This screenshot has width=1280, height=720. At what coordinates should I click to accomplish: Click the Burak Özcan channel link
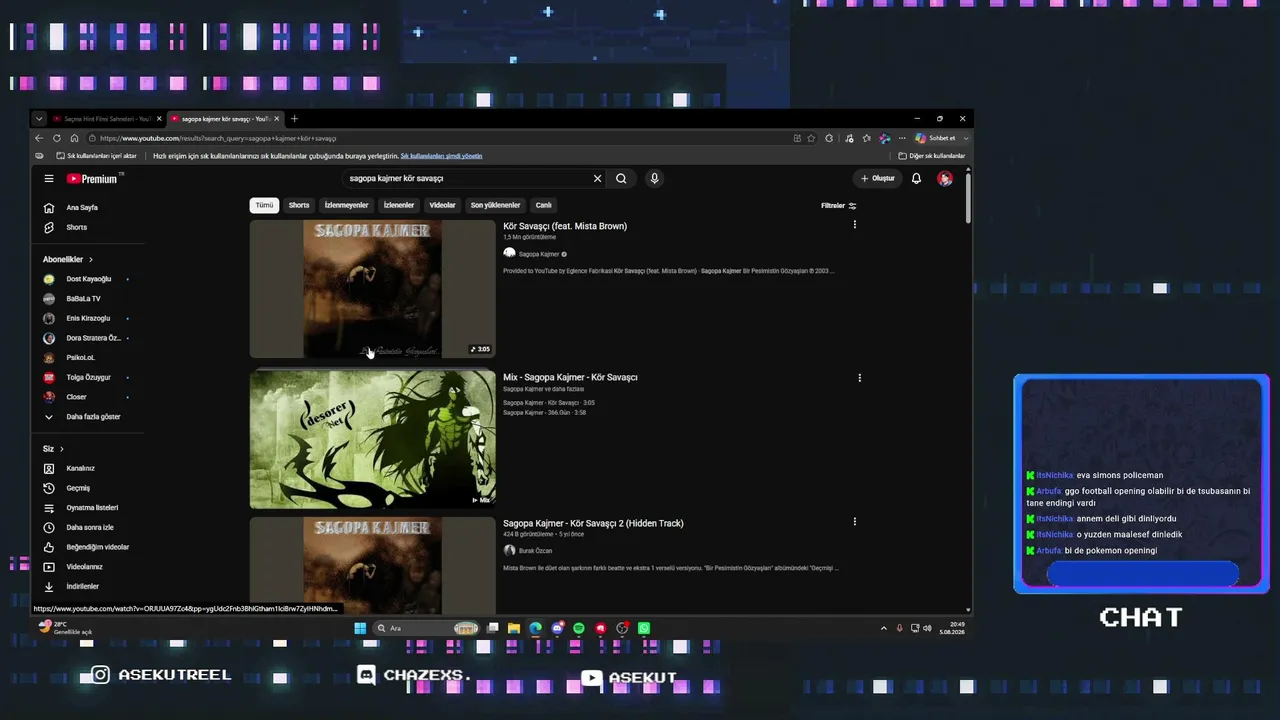click(535, 551)
